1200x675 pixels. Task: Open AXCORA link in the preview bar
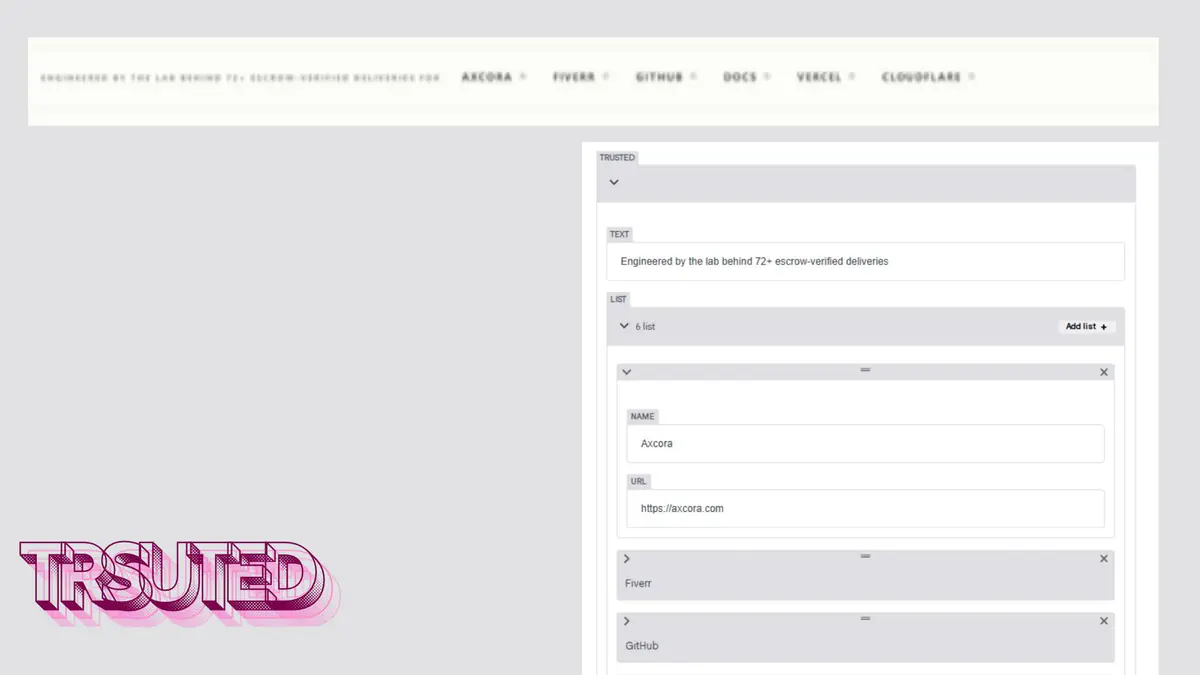(x=487, y=77)
